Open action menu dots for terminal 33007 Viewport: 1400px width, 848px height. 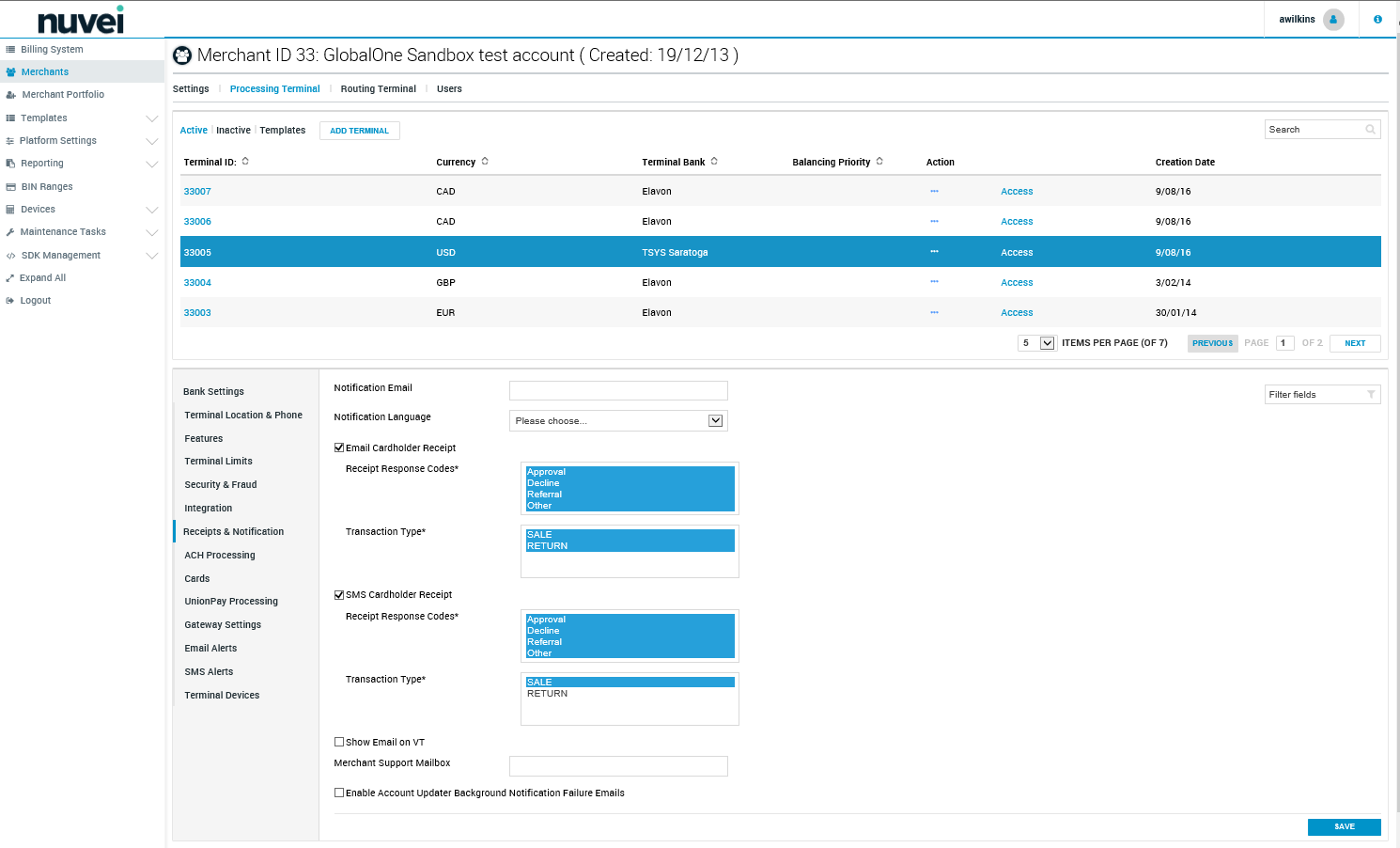click(x=934, y=192)
